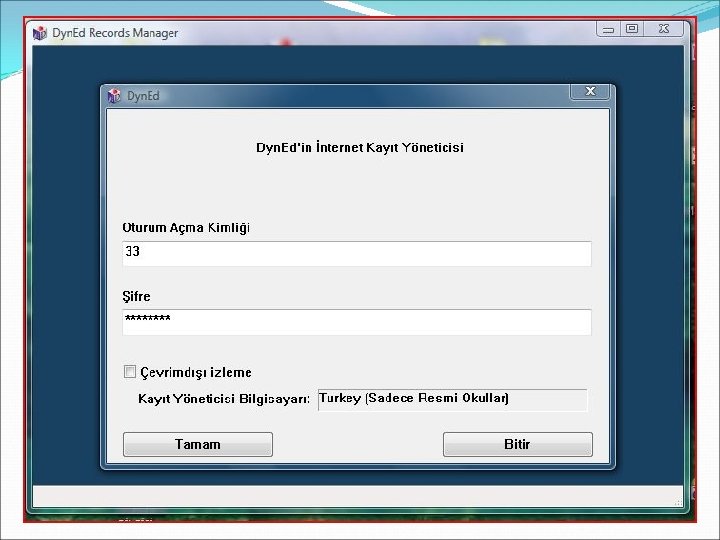Image resolution: width=720 pixels, height=540 pixels.
Task: Focus the Oturum Açma Kimliği input field
Action: 357,253
